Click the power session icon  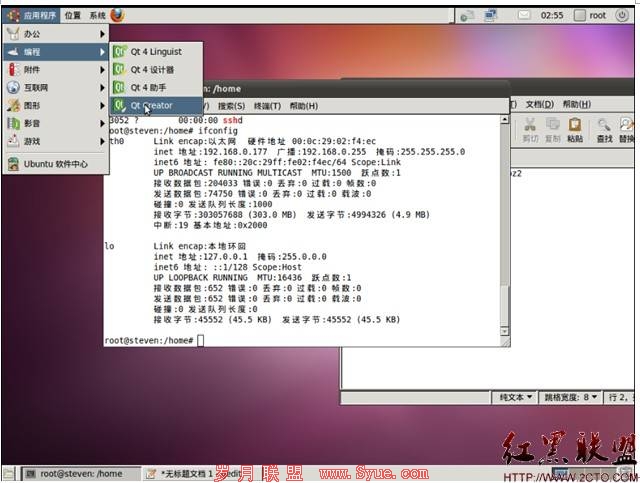[x=622, y=16]
